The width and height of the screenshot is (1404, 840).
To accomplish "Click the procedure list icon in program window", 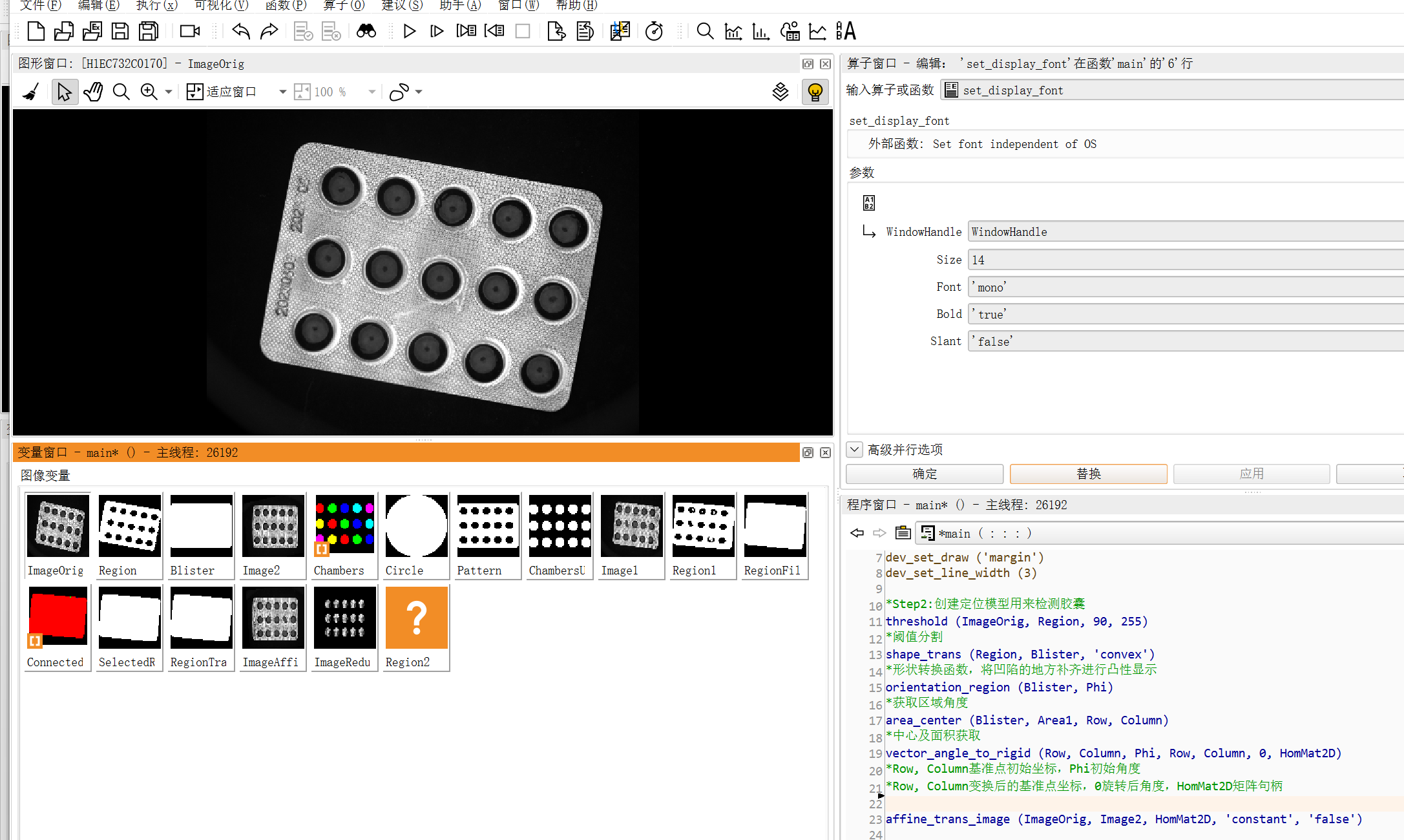I will (x=903, y=533).
